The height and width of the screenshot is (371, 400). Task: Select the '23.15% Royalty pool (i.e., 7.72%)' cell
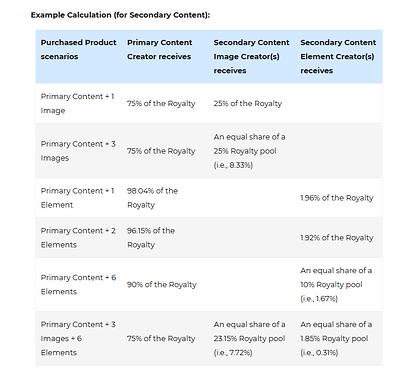pos(249,338)
